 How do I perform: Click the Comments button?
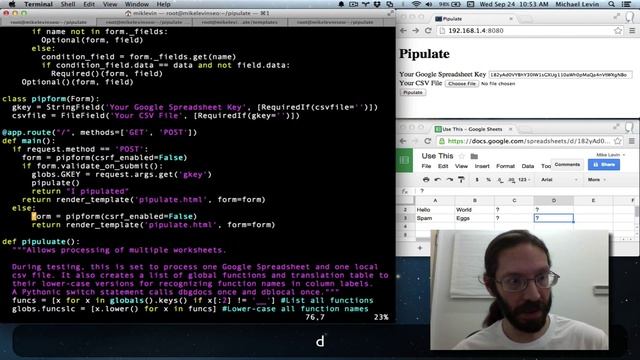567,164
